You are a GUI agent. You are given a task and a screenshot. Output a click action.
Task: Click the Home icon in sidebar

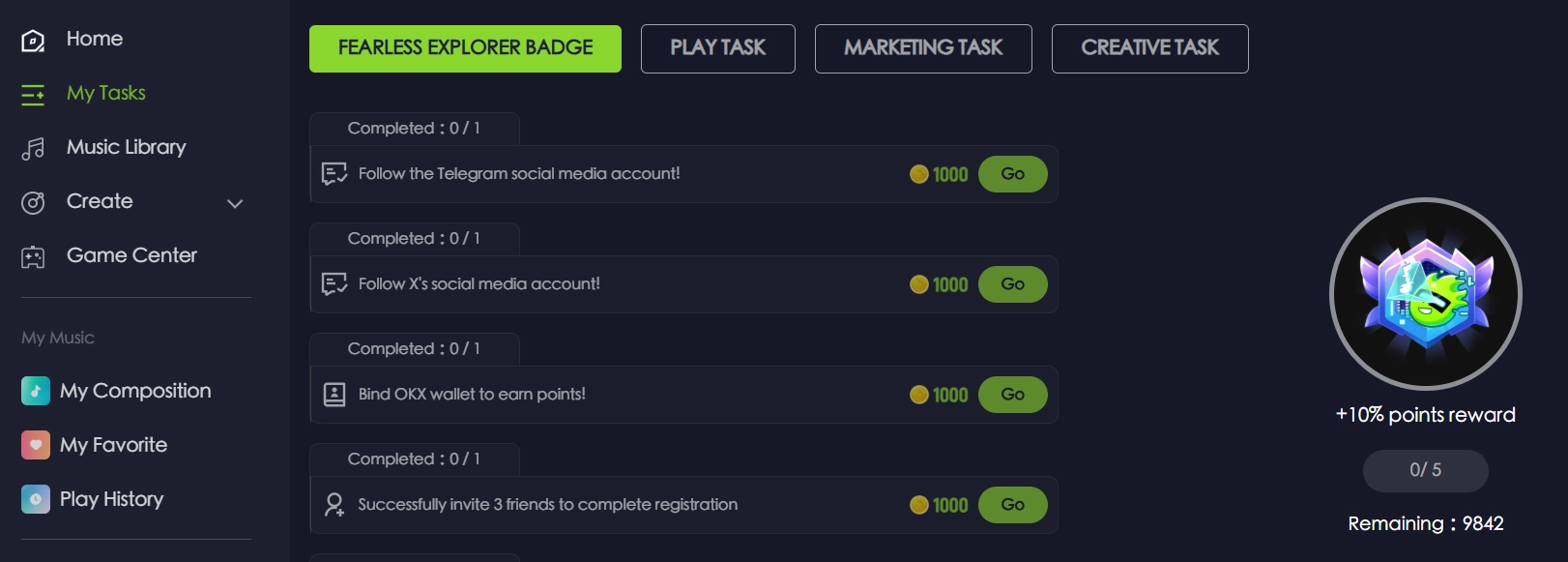pos(33,41)
